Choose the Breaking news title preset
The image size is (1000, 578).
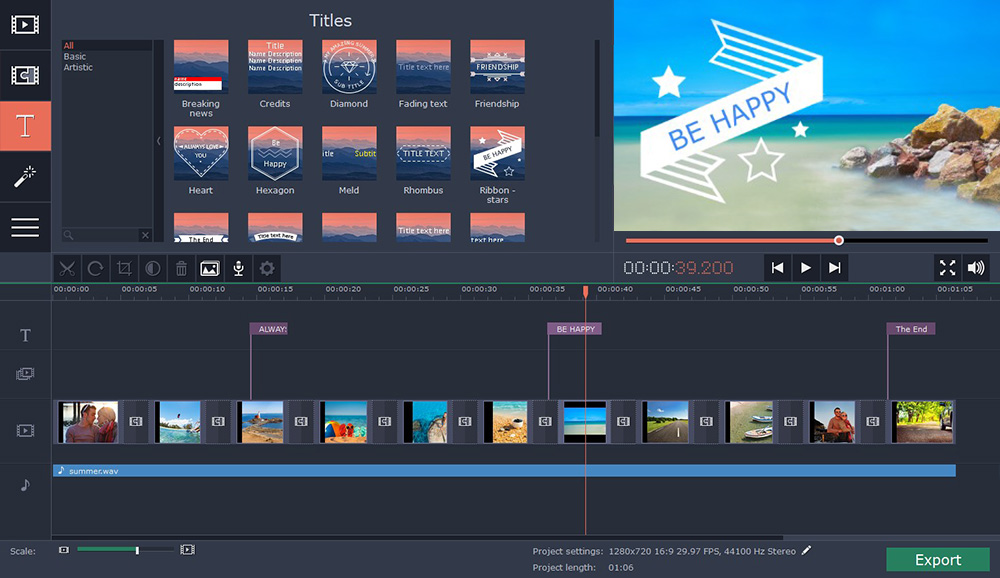(x=201, y=67)
